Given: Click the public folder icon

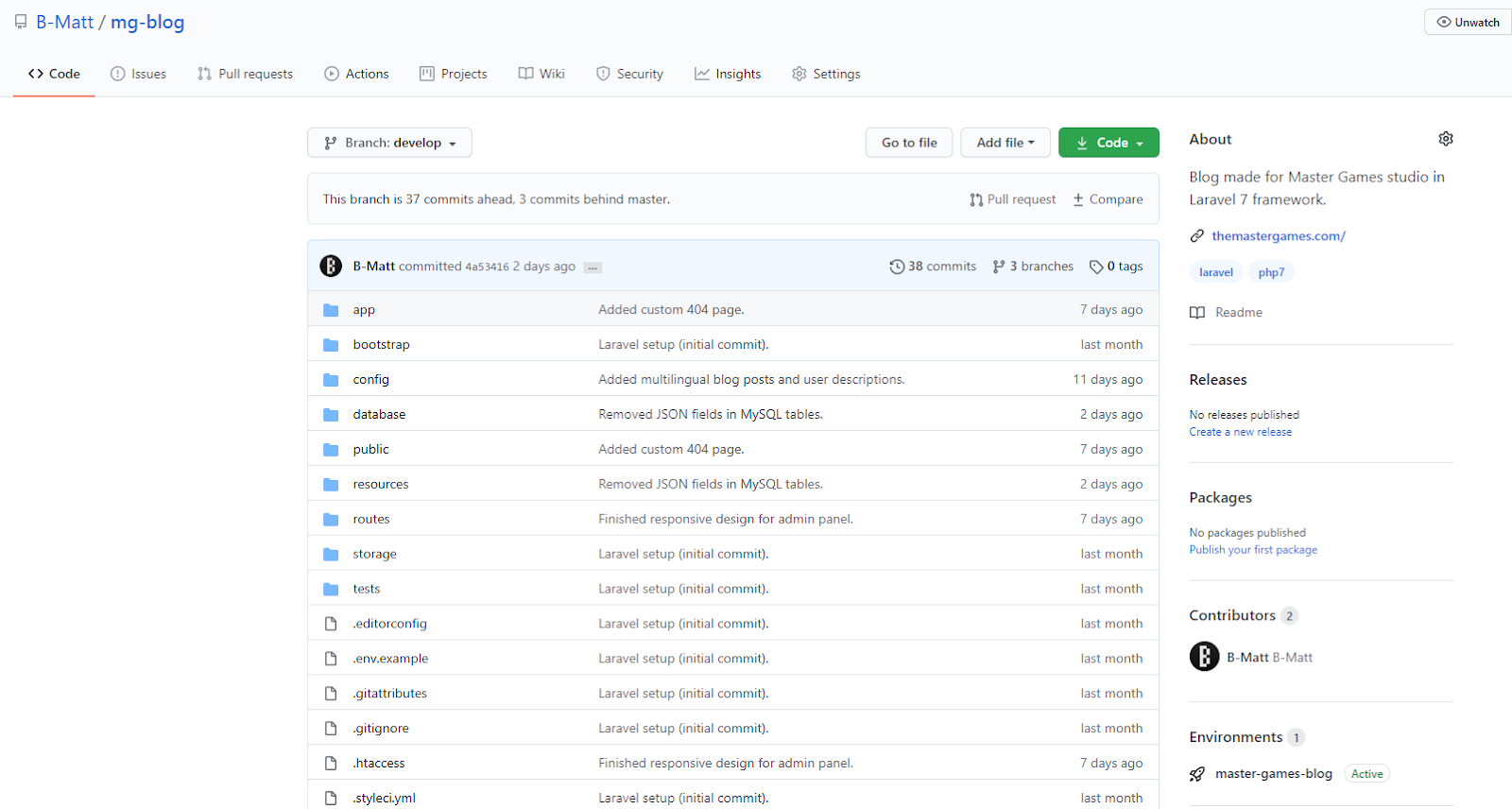Looking at the screenshot, I should 331,450.
